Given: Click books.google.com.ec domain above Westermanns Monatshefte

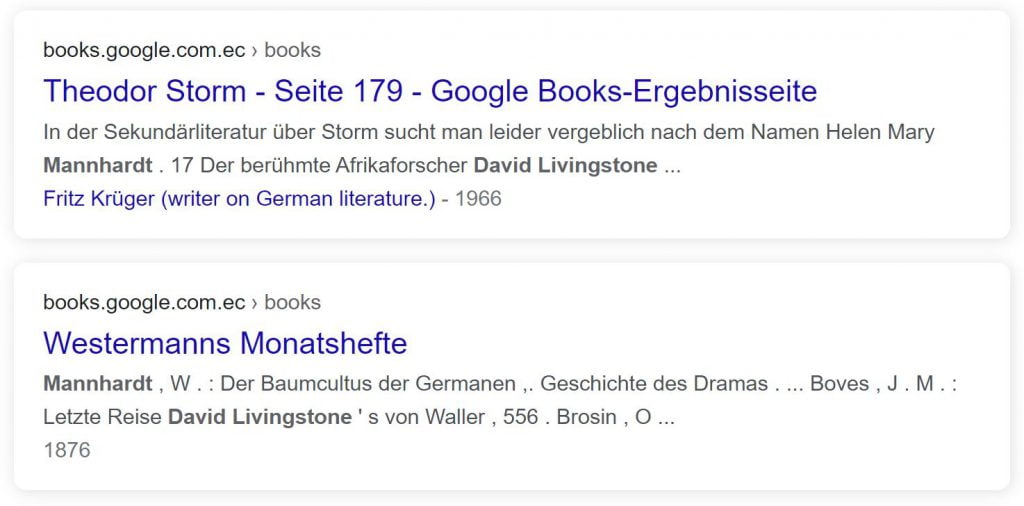Looking at the screenshot, I should (144, 302).
